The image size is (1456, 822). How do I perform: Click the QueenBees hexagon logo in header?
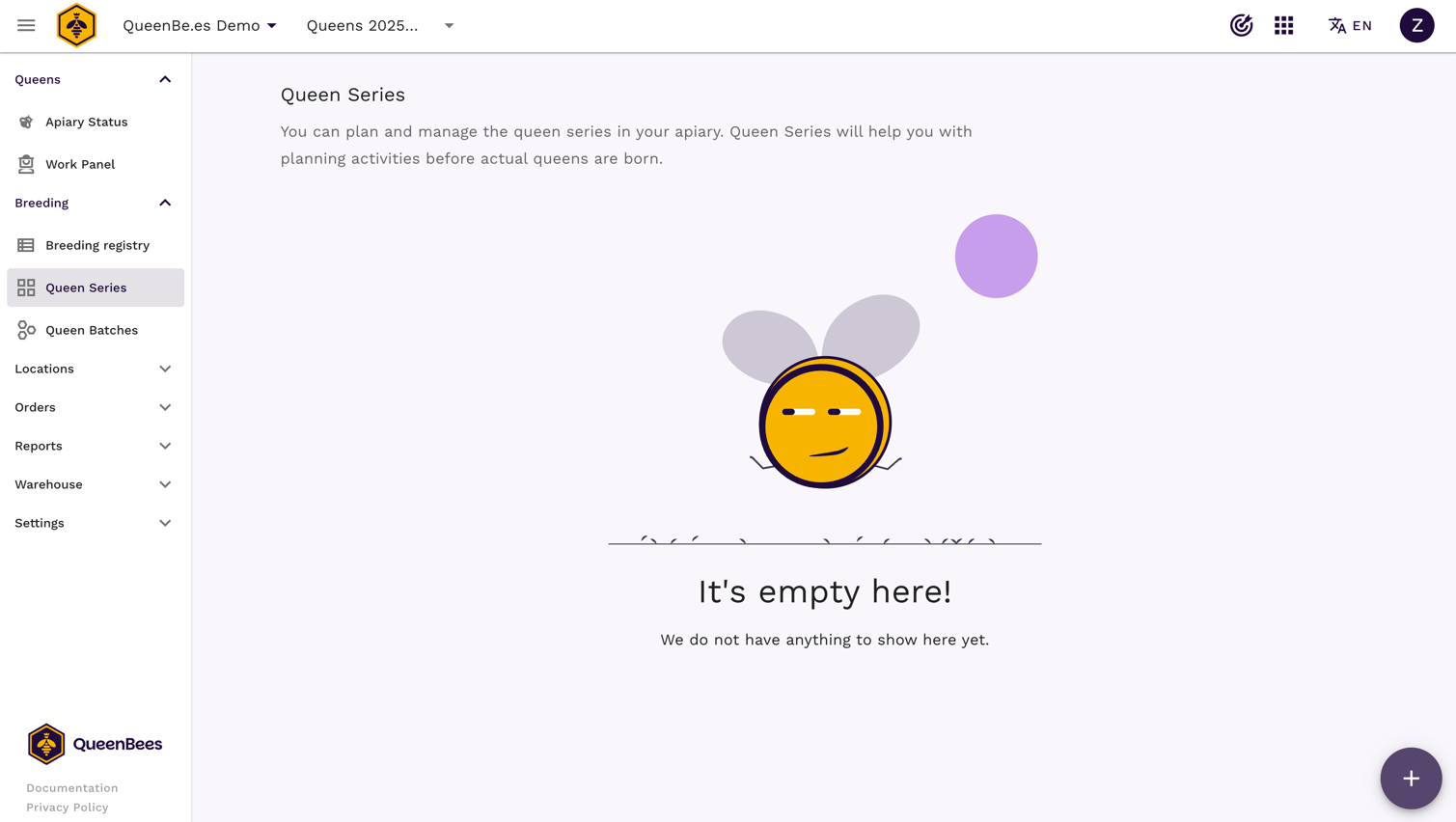(x=76, y=26)
